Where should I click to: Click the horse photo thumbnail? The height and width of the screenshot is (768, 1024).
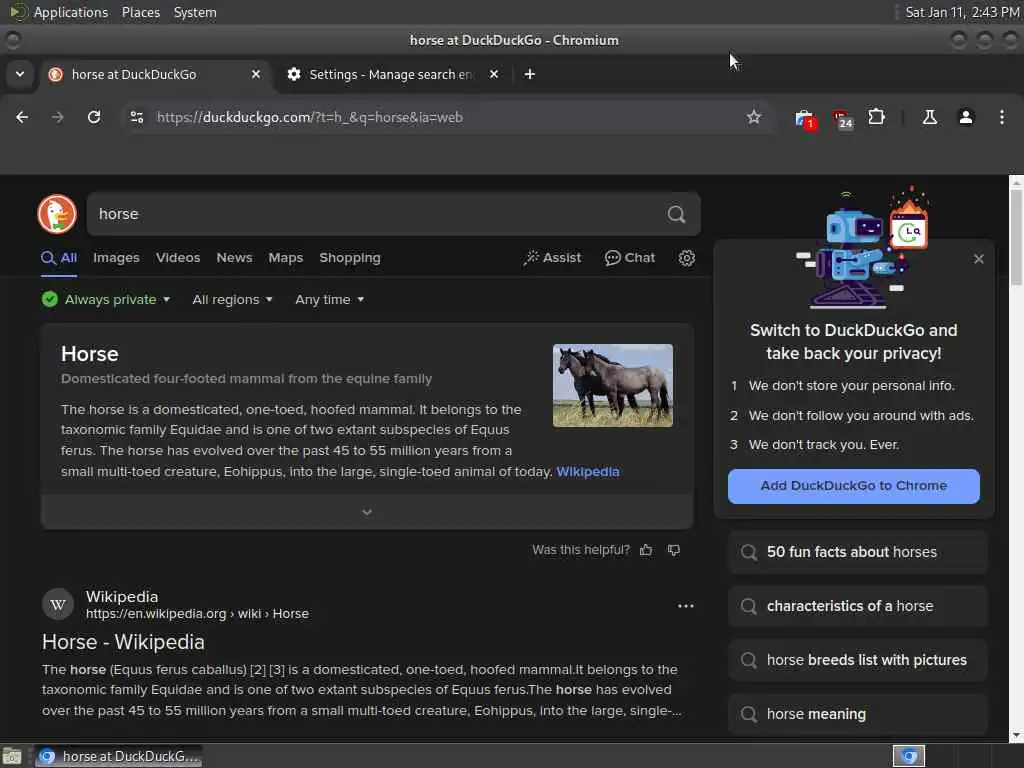(x=613, y=385)
